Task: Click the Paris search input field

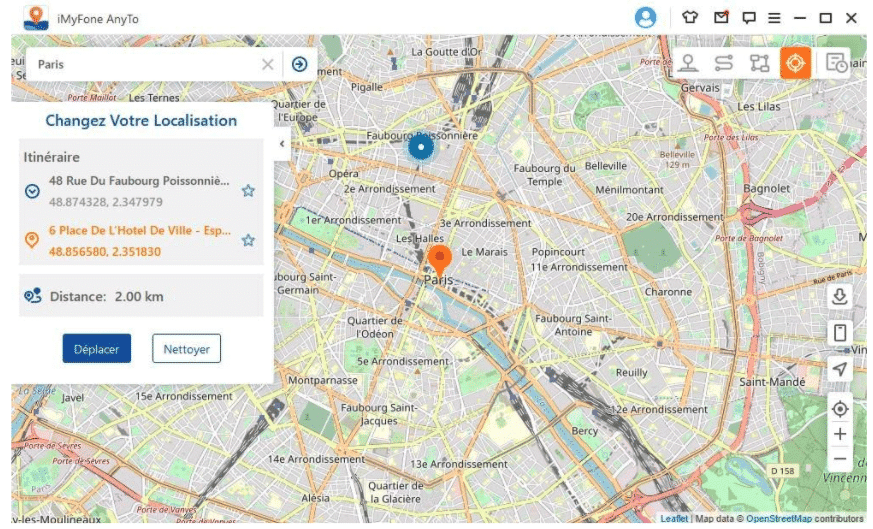Action: click(140, 65)
